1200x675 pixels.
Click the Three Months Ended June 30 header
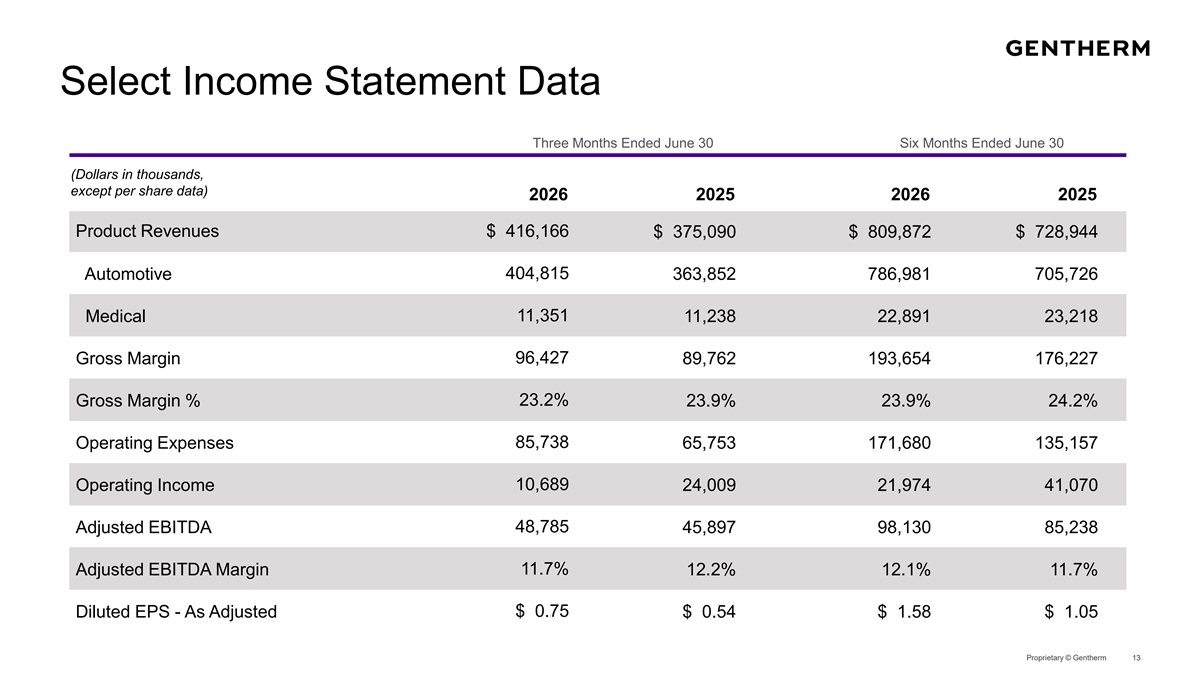(623, 143)
